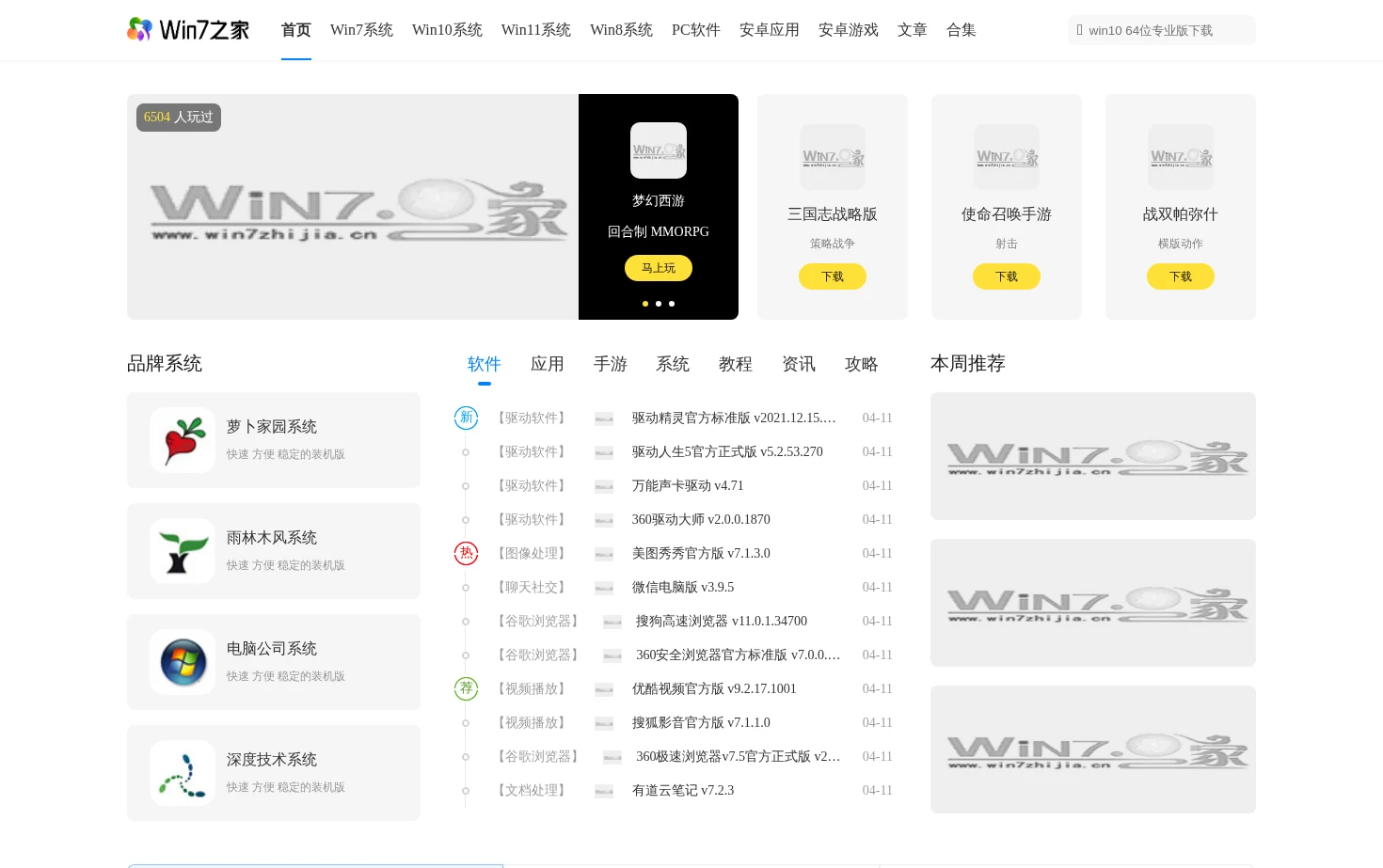
Task: Open the Win10系统 navigation item
Action: click(447, 30)
